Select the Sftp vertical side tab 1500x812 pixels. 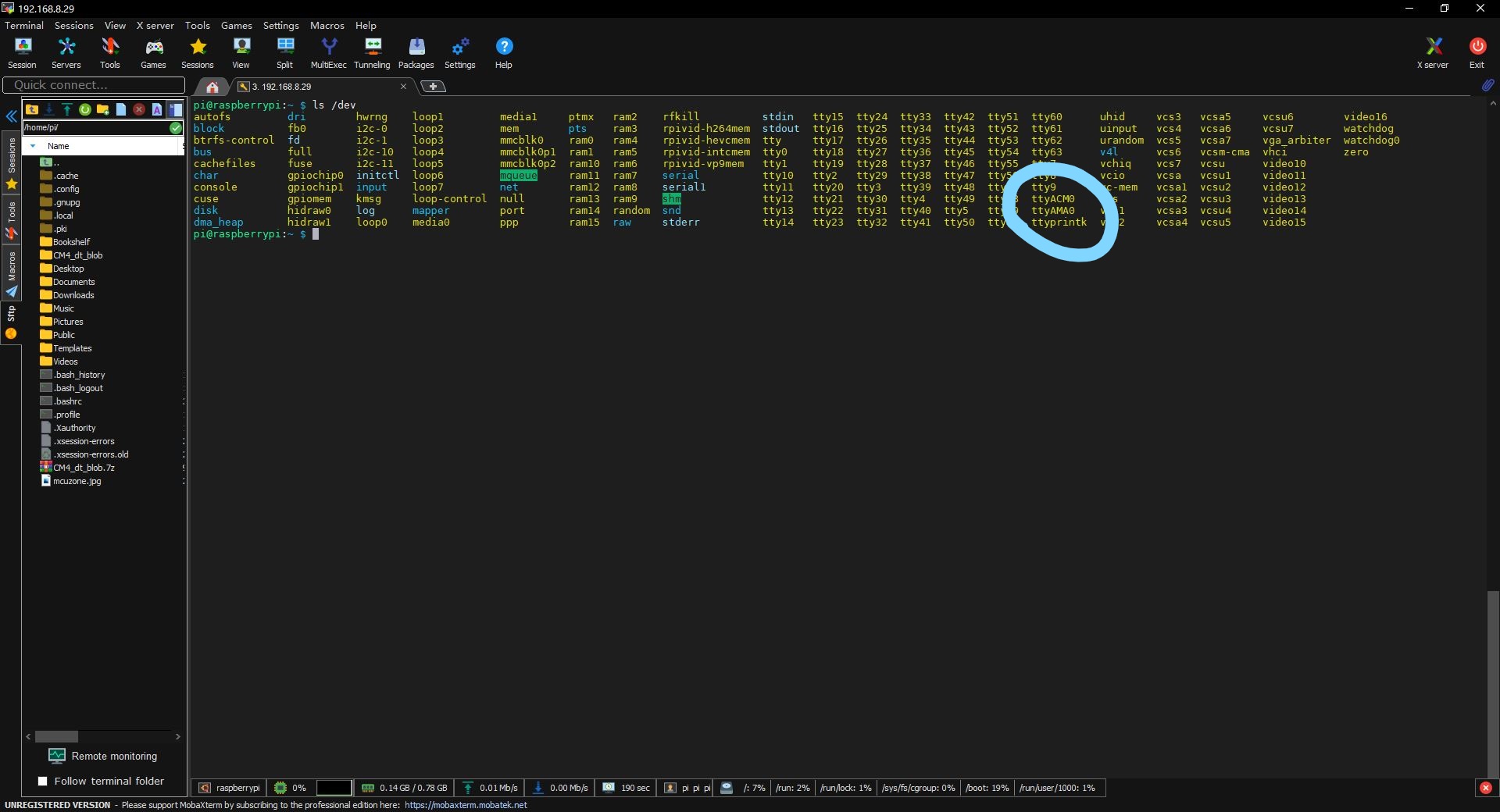tap(12, 322)
